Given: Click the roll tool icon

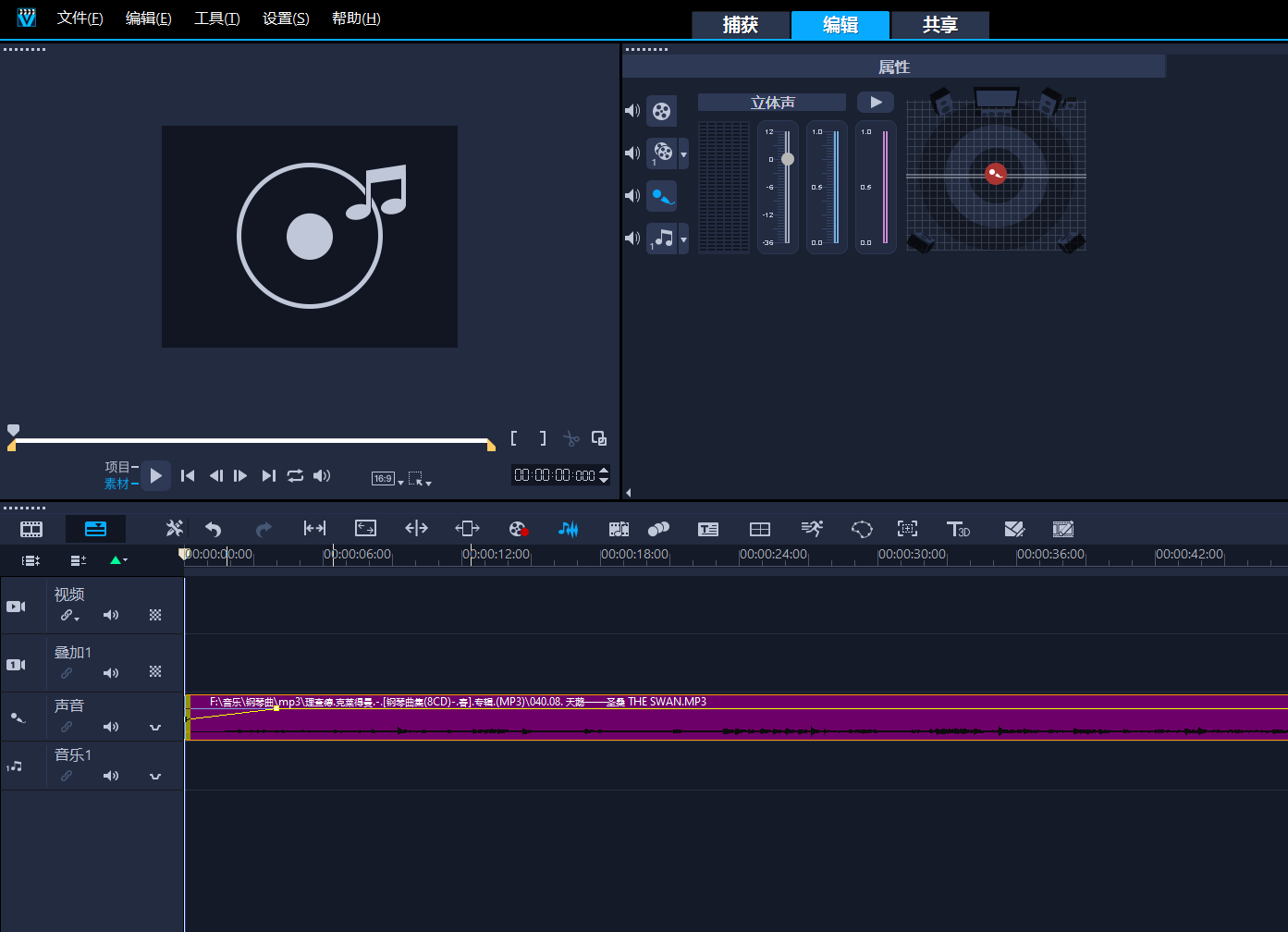Looking at the screenshot, I should pyautogui.click(x=416, y=528).
